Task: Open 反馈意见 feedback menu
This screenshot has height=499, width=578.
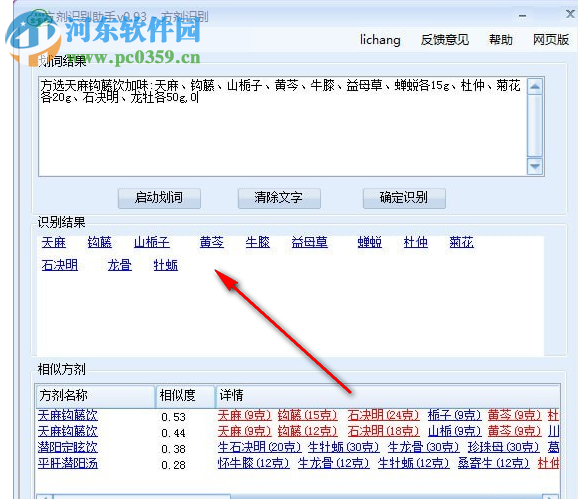Action: [445, 40]
